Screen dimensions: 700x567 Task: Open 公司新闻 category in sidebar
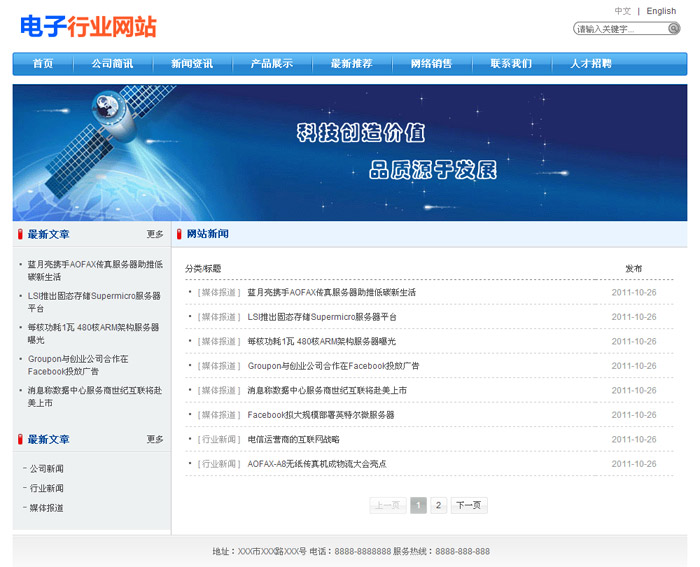47,468
